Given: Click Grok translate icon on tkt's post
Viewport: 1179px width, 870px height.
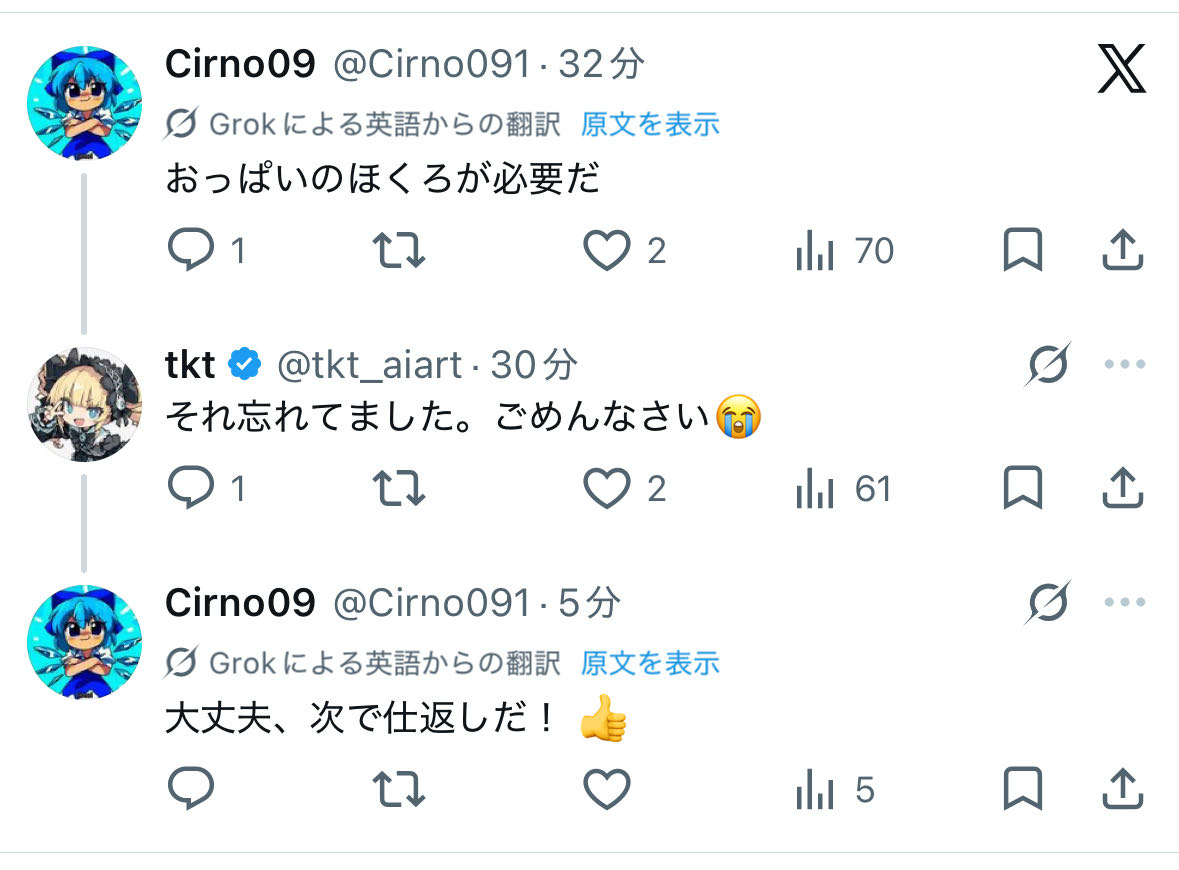Looking at the screenshot, I should [1047, 365].
